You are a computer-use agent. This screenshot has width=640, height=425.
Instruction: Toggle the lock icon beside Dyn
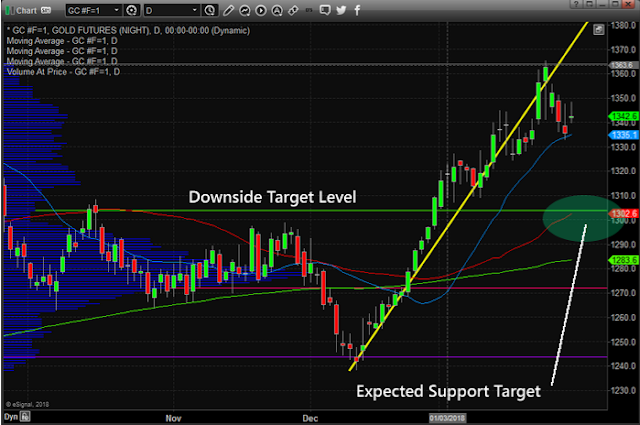25,416
